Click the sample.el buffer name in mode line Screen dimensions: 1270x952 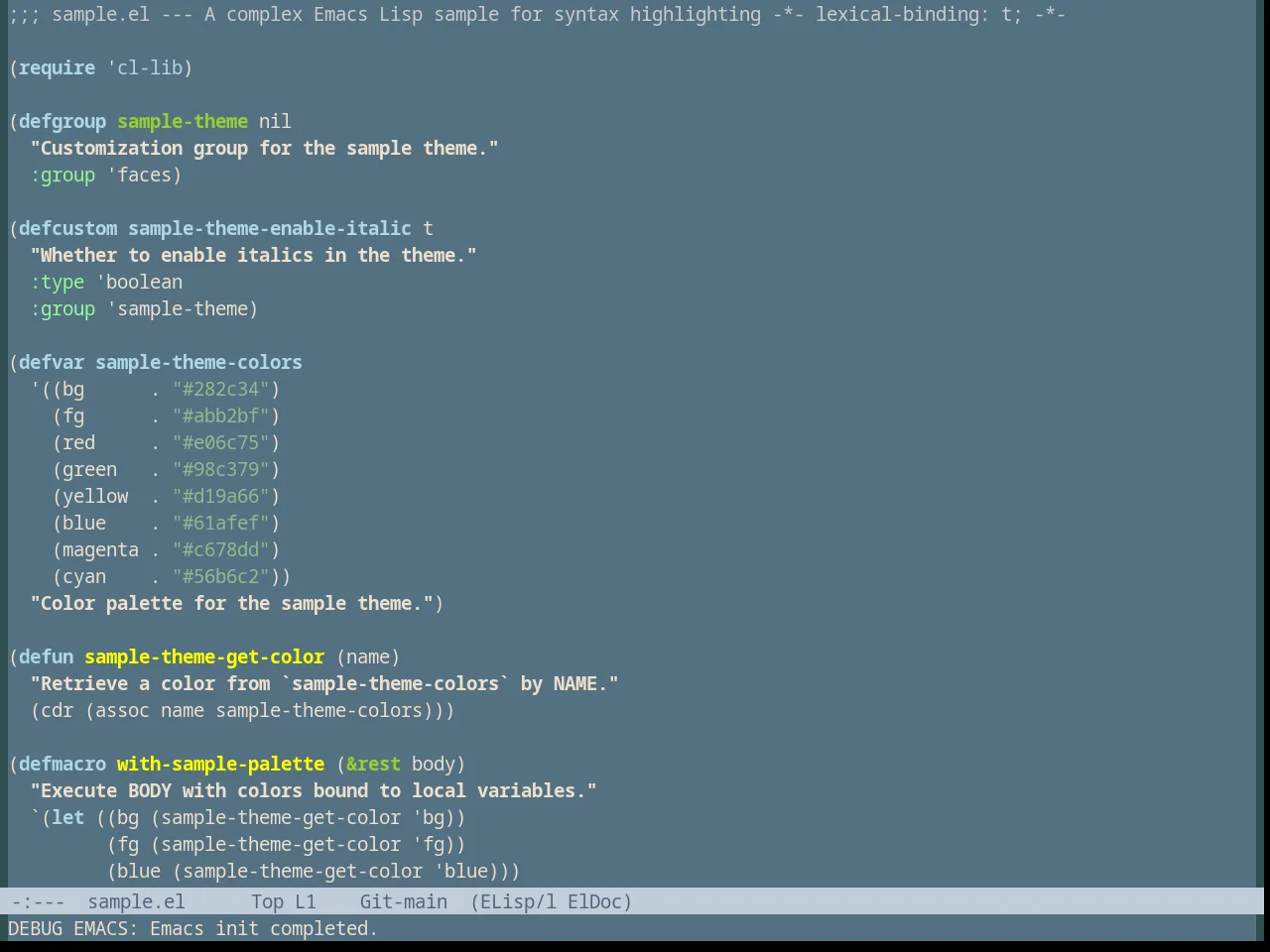pyautogui.click(x=136, y=901)
